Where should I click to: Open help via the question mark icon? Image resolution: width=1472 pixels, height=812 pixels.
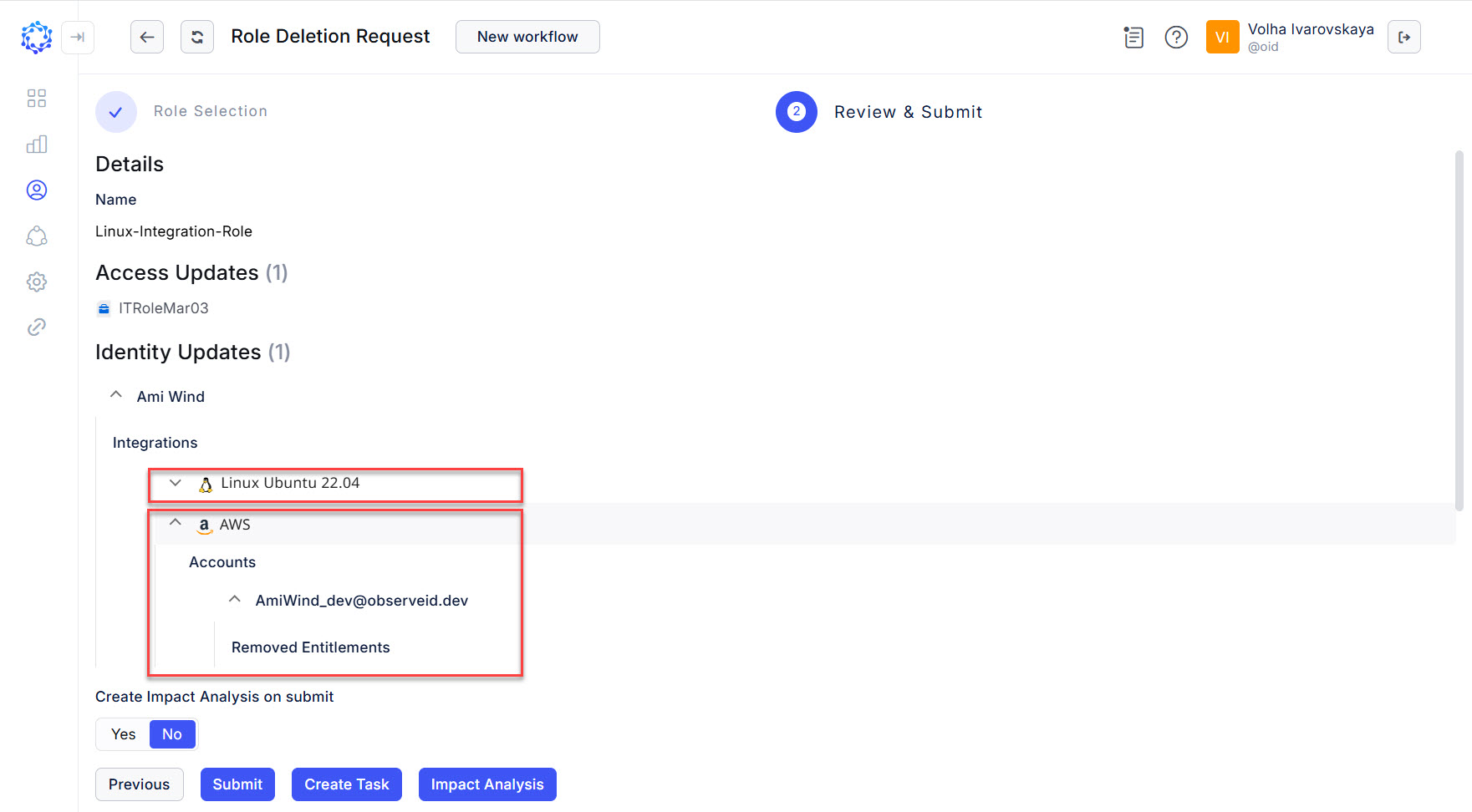[1176, 37]
